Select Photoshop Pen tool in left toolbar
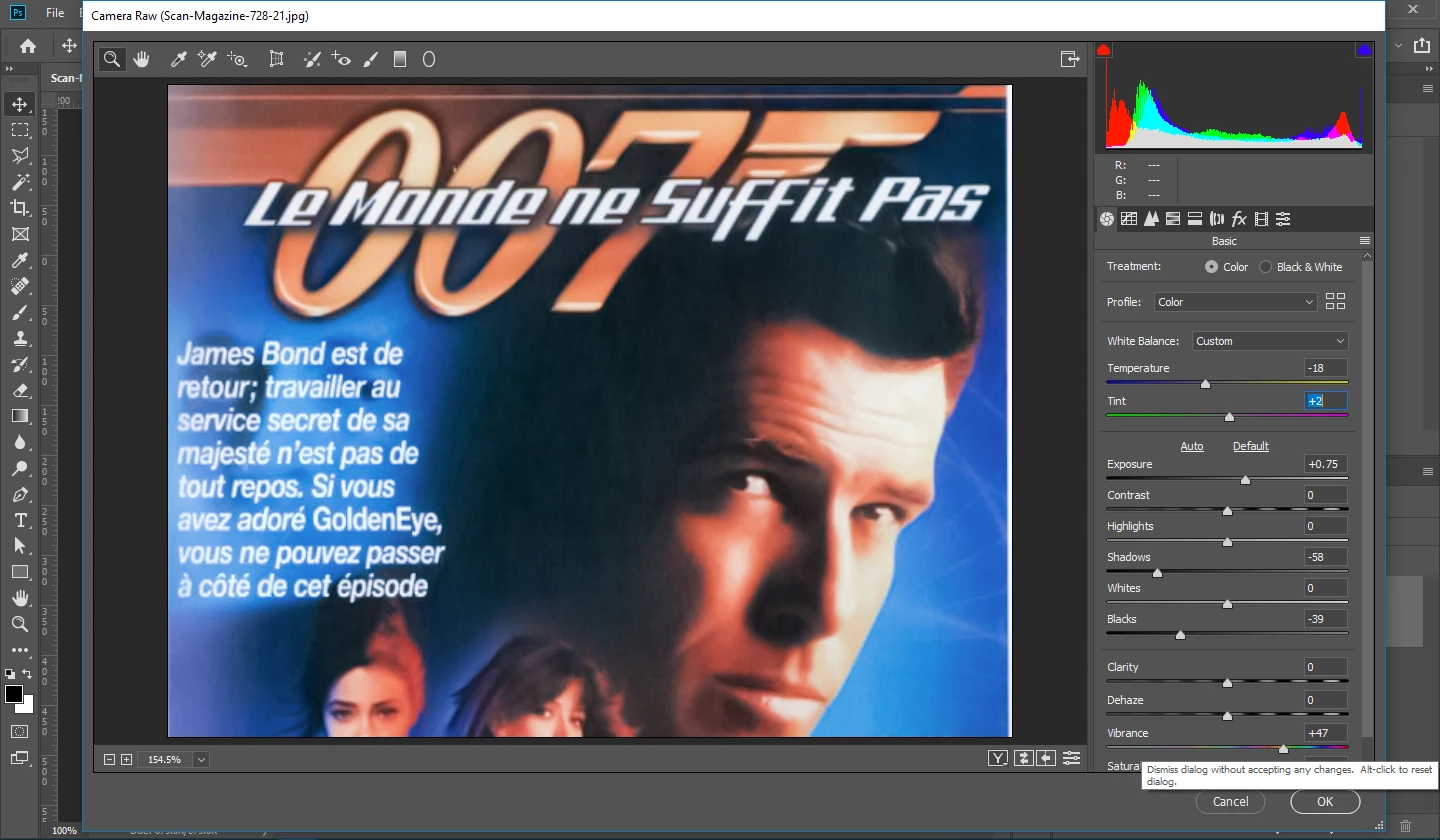This screenshot has height=840, width=1440. (19, 495)
